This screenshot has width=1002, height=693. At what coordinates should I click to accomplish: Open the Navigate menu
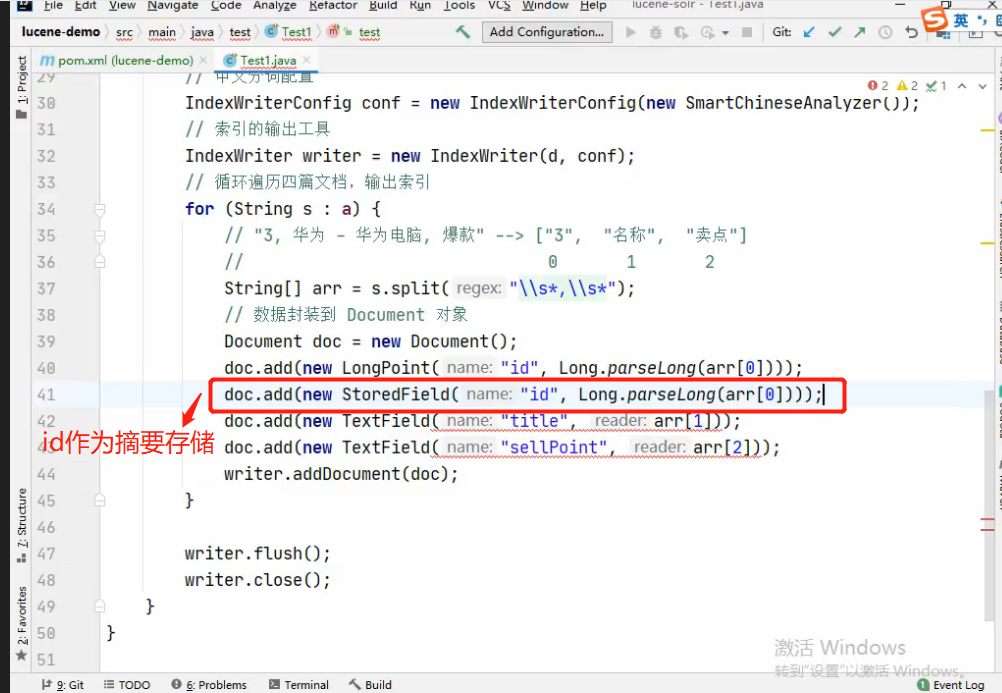[173, 5]
